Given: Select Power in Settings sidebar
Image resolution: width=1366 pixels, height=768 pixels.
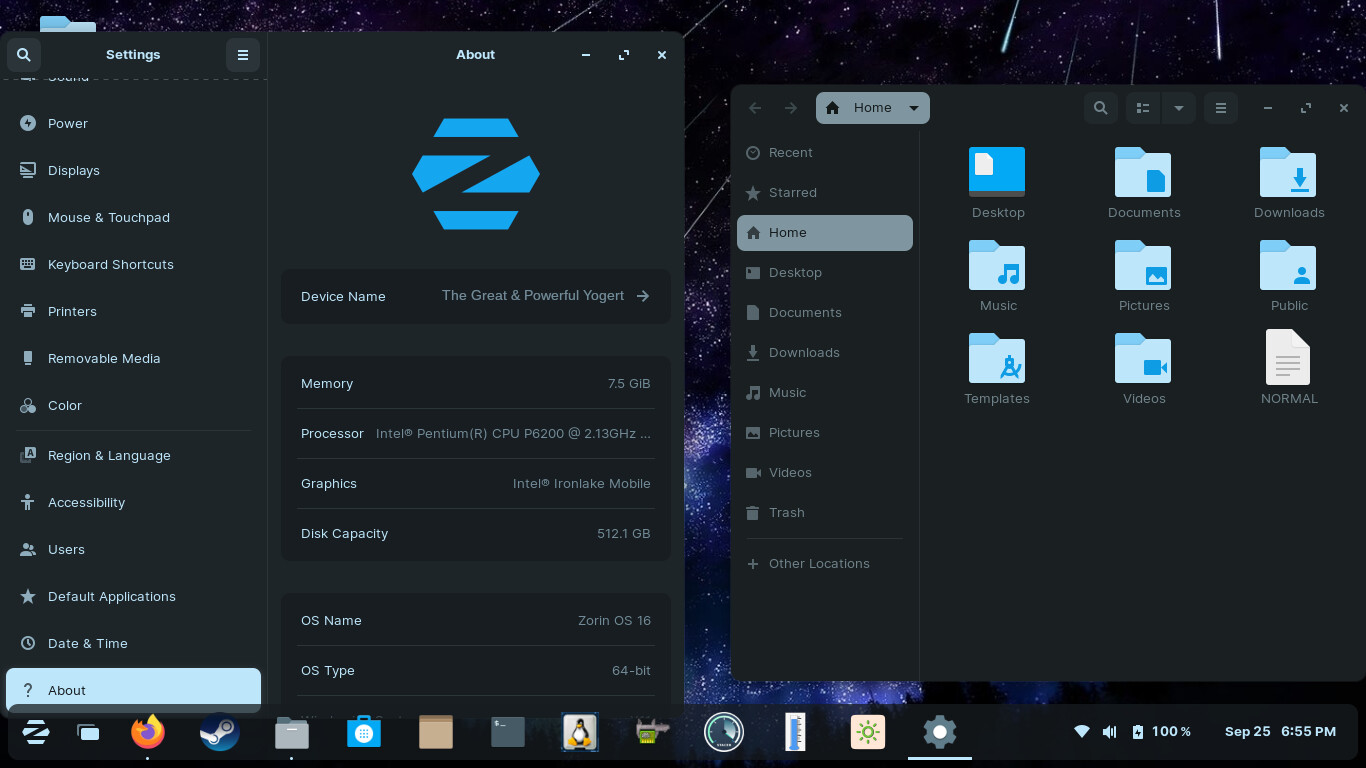Looking at the screenshot, I should [x=134, y=124].
